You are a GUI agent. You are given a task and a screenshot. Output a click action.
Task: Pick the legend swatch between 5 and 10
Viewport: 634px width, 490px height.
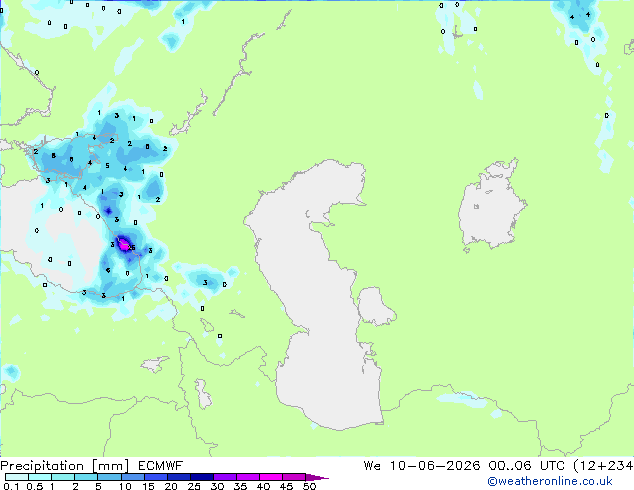coord(109,477)
